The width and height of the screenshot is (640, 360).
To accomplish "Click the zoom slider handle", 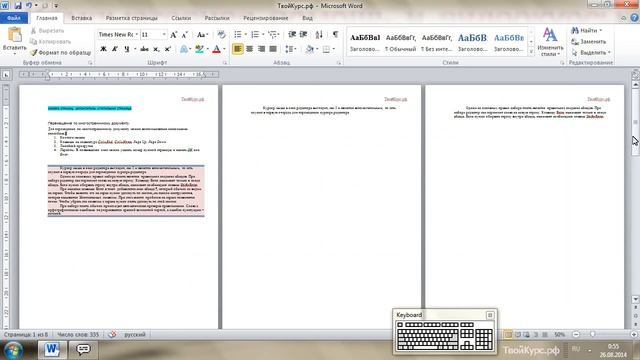I will [593, 334].
